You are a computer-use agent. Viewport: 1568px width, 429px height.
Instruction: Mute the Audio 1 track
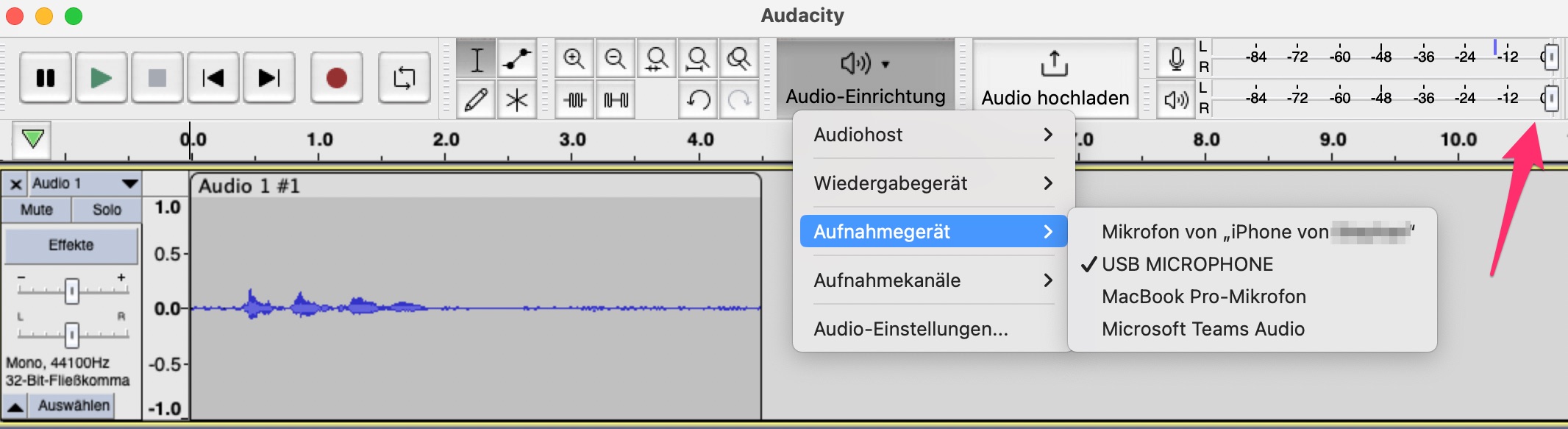[x=37, y=210]
